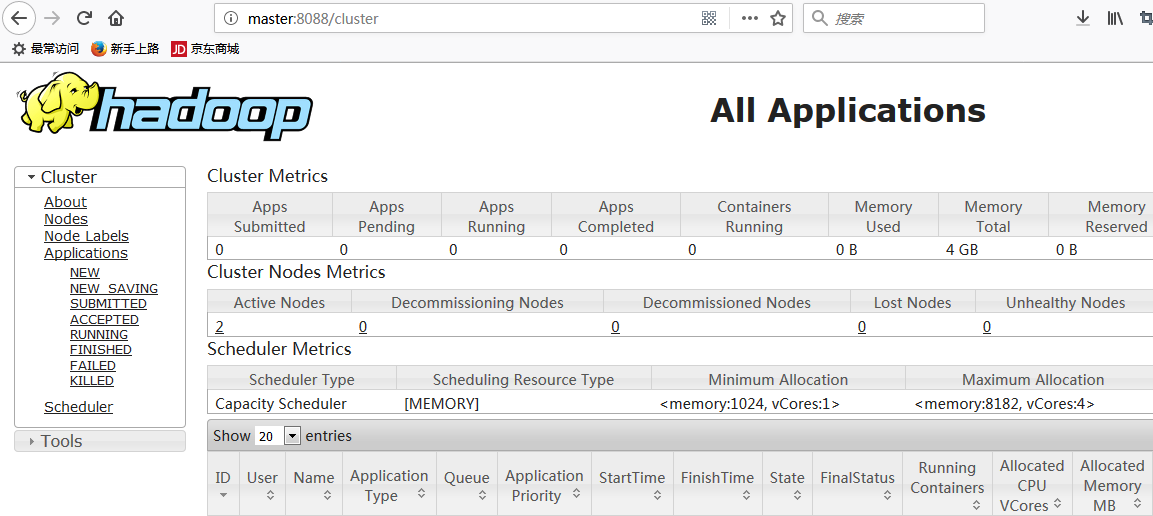Click the QR code icon in address bar
This screenshot has width=1153, height=516.
coord(709,18)
